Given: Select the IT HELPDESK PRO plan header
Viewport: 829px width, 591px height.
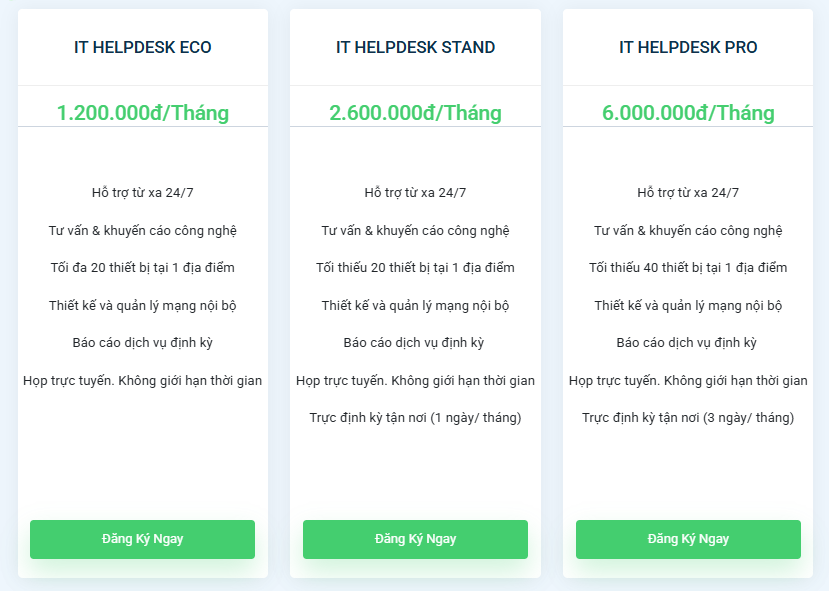Looking at the screenshot, I should coord(687,46).
